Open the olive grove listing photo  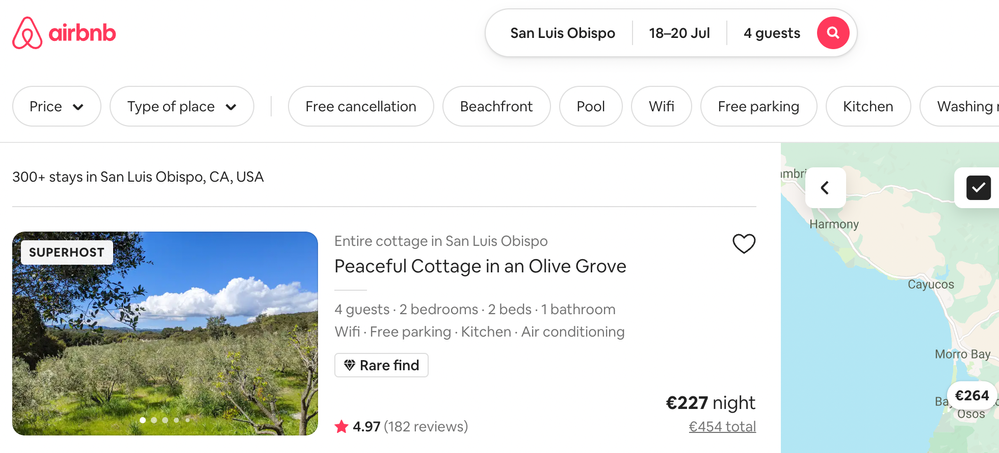coord(165,334)
